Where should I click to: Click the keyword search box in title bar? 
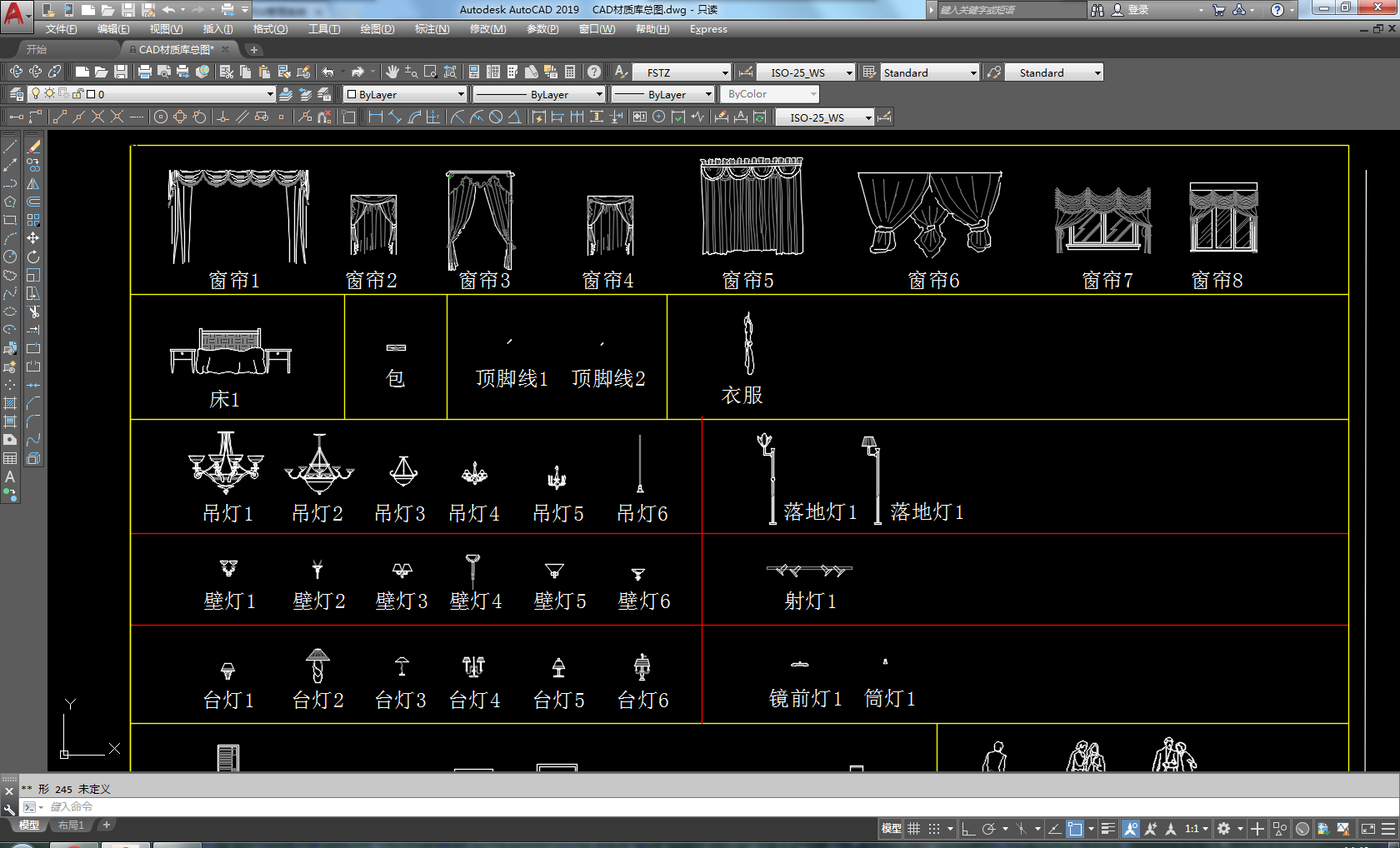pos(1012,10)
